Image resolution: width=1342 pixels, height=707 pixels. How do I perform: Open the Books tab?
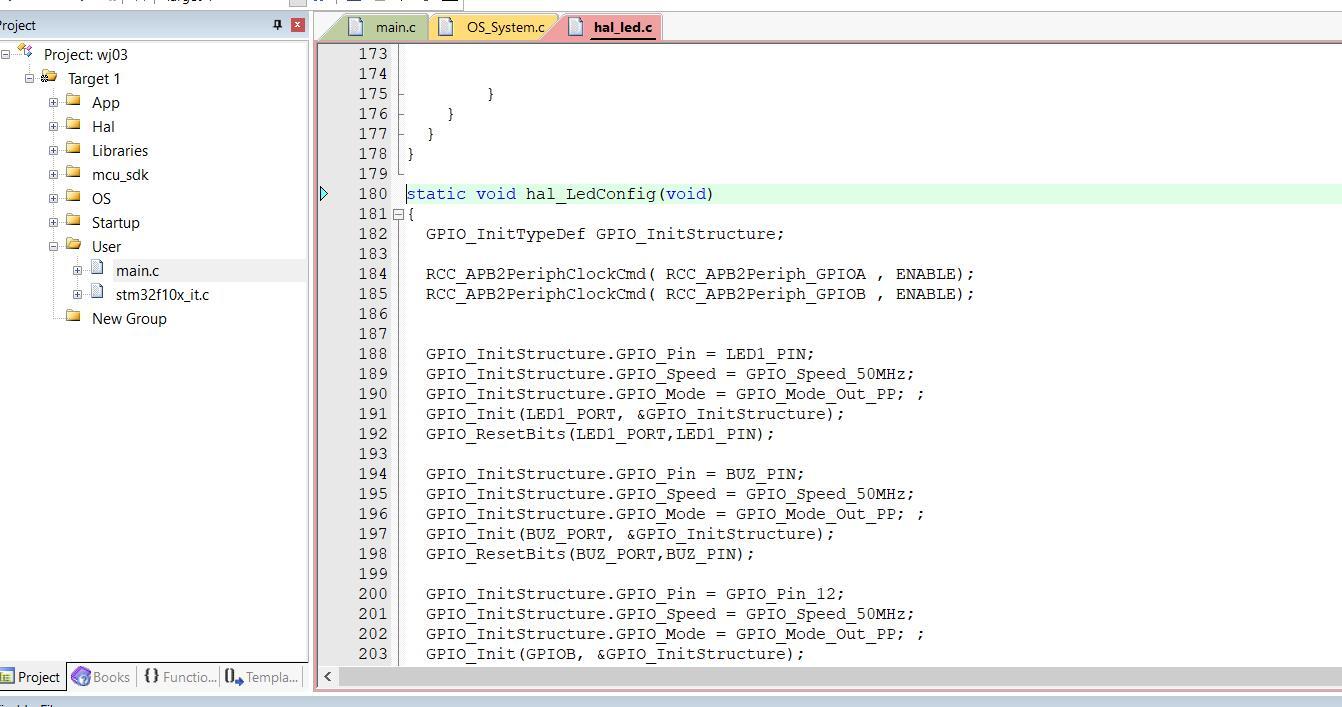pyautogui.click(x=101, y=677)
